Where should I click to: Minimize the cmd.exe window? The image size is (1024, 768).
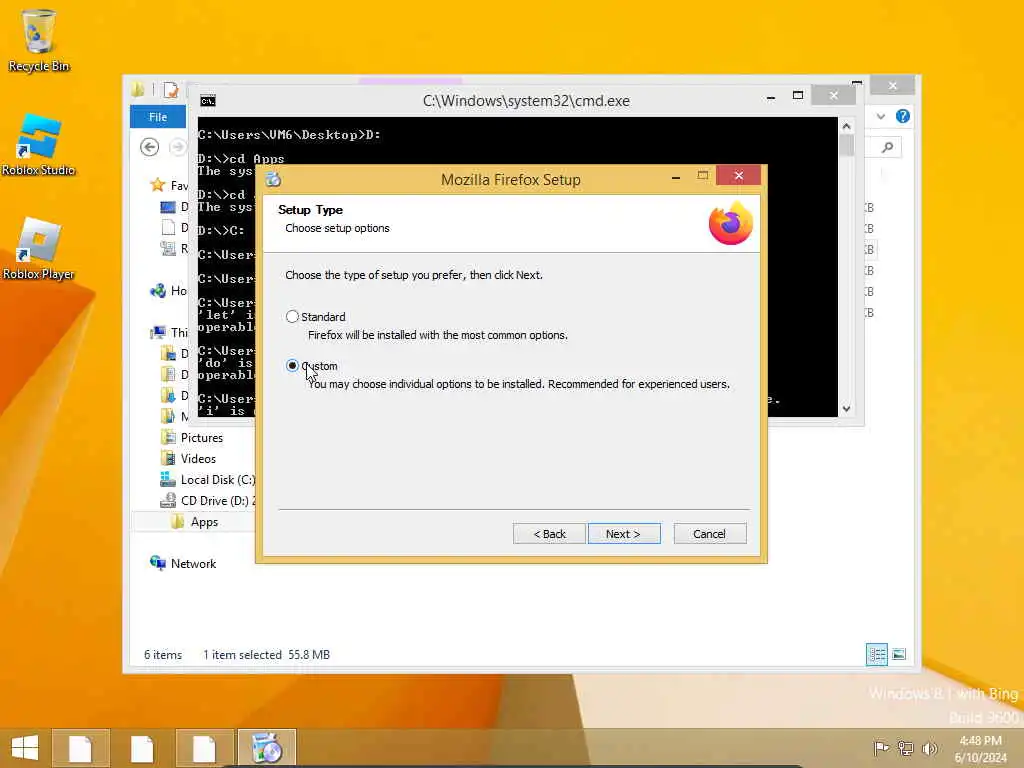tap(771, 98)
